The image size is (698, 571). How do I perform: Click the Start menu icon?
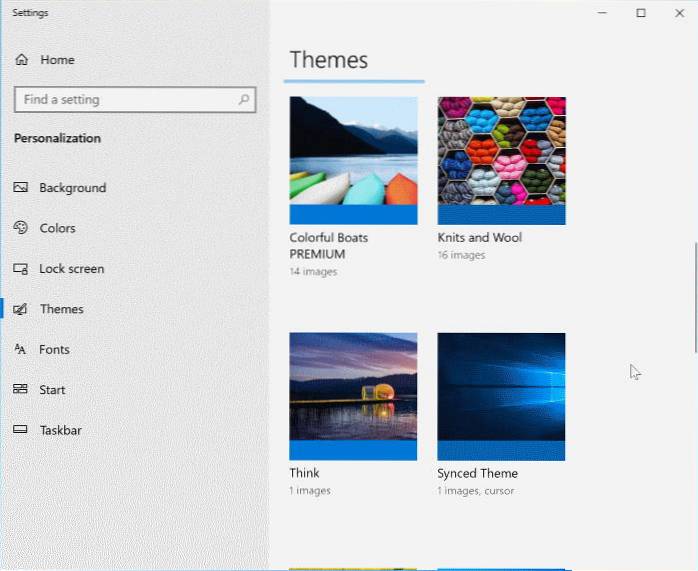pos(20,390)
